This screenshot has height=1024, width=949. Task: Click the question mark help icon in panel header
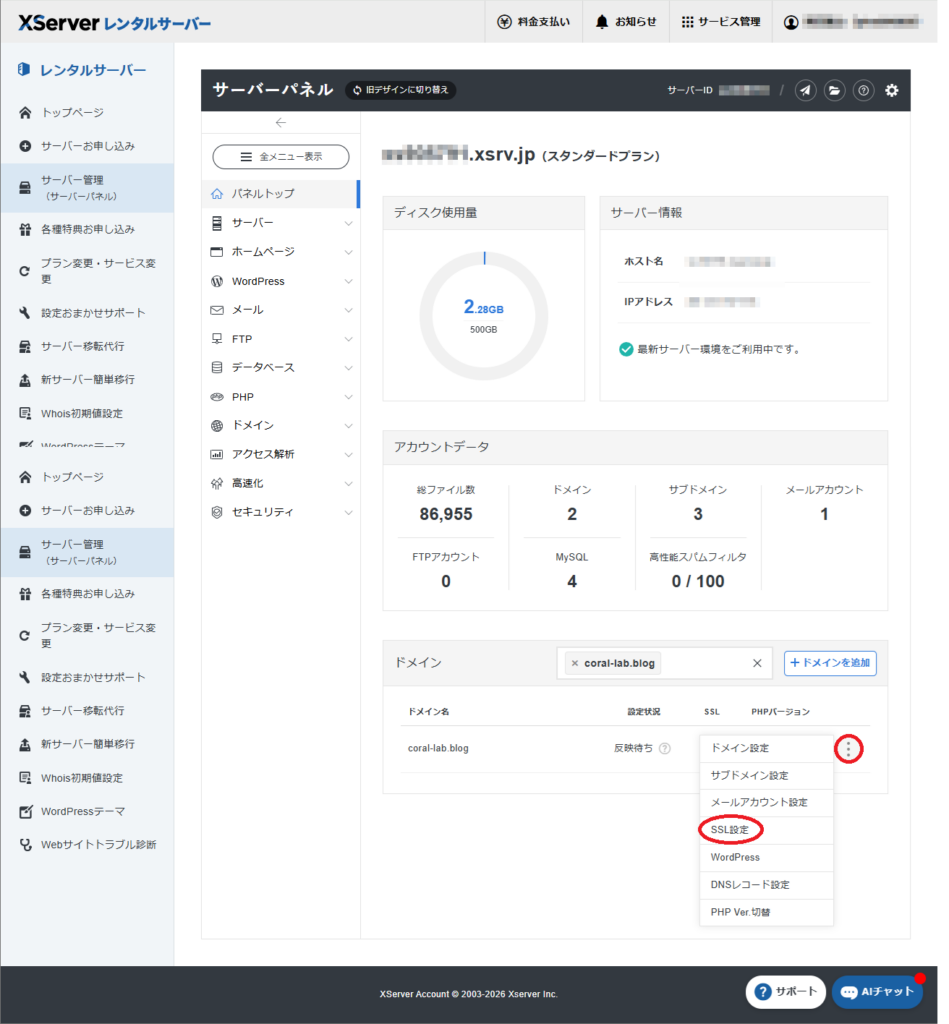click(864, 90)
